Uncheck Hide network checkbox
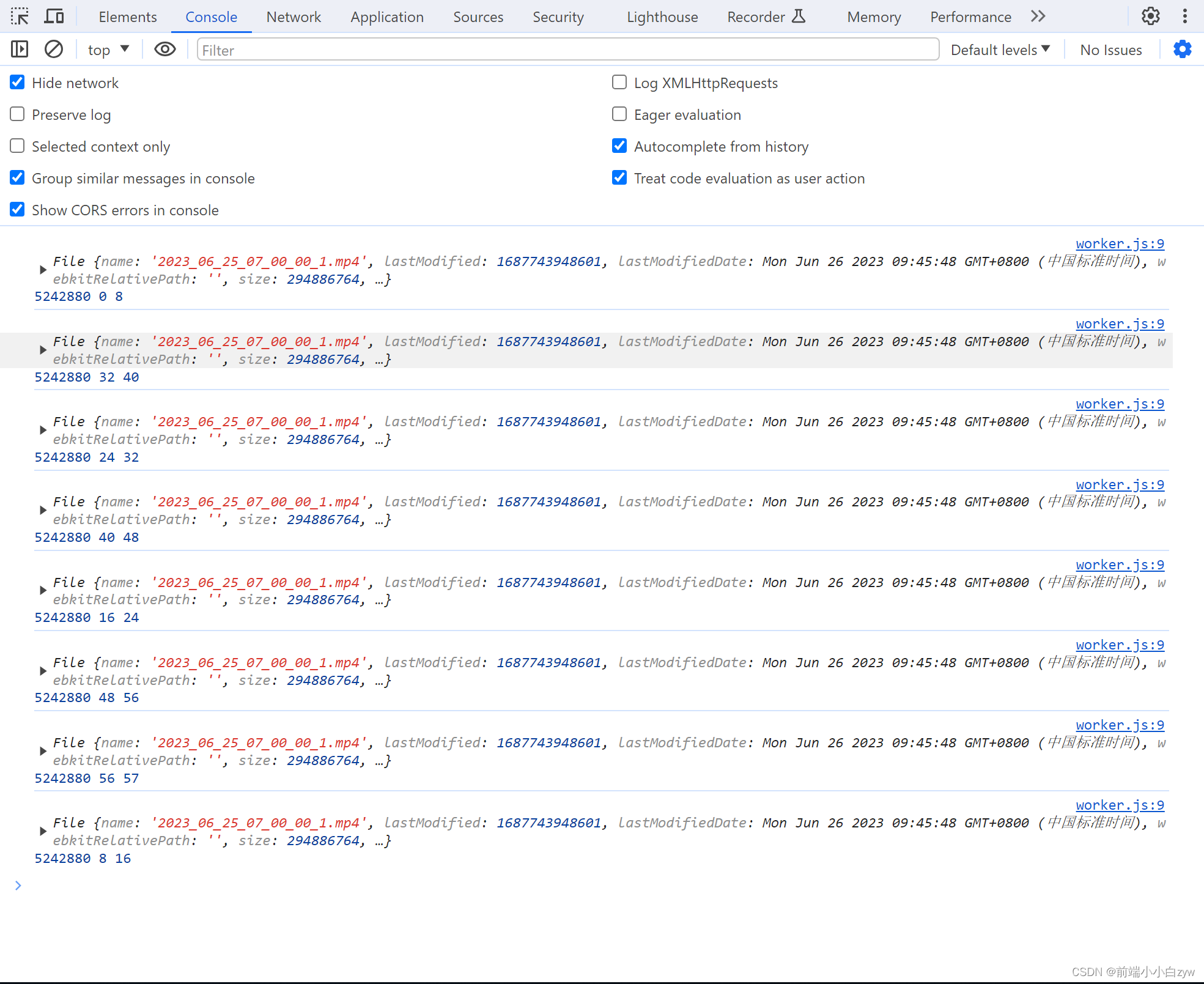Image resolution: width=1204 pixels, height=984 pixels. coord(17,83)
